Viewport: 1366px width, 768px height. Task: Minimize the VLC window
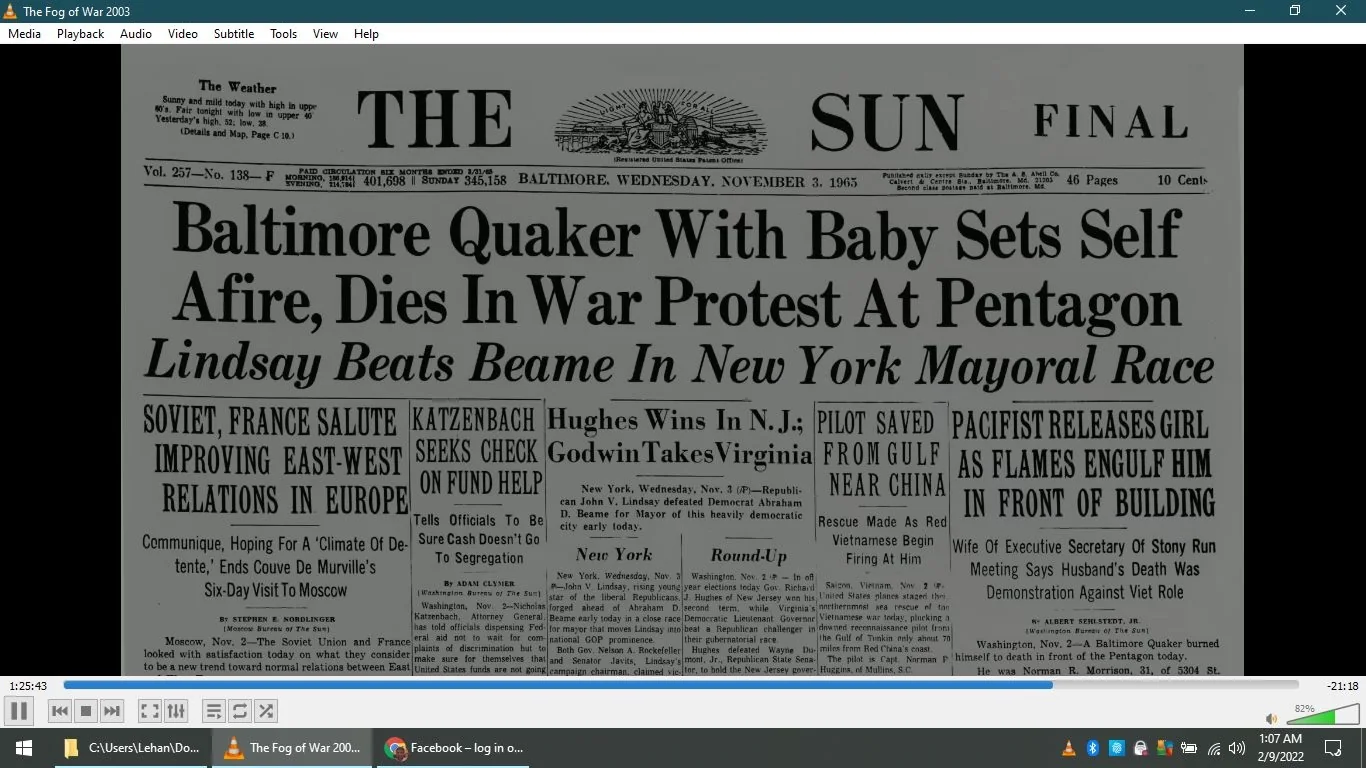[1250, 11]
